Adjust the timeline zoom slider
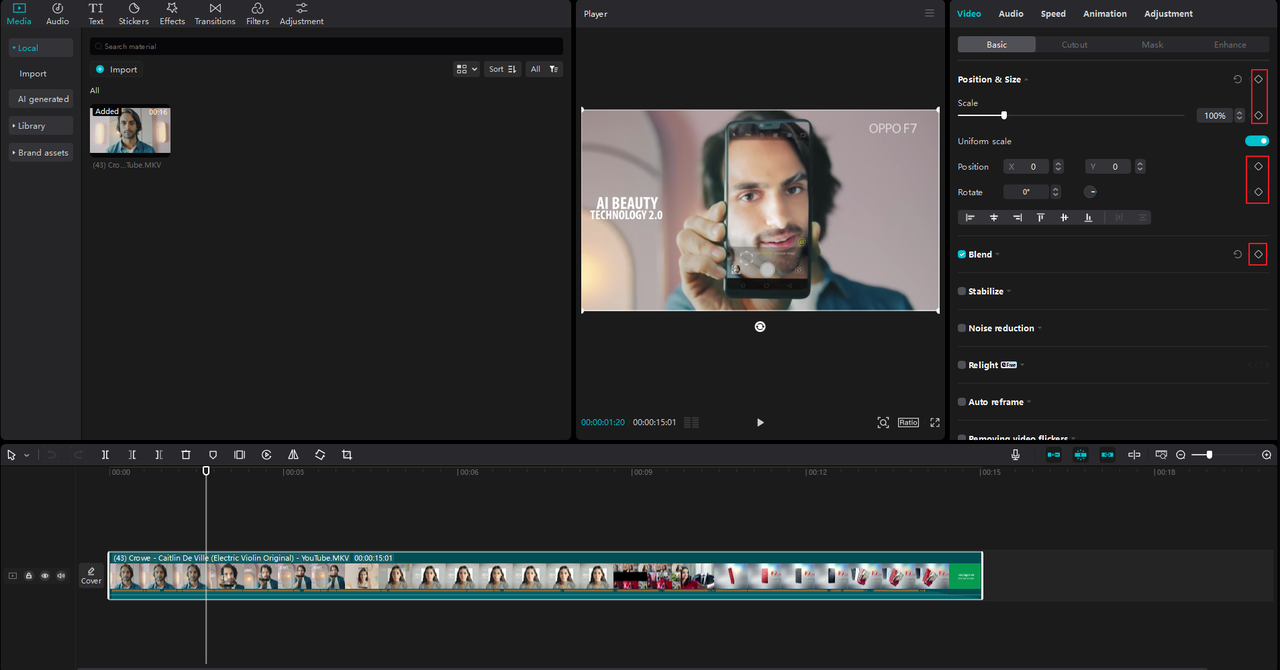This screenshot has width=1280, height=670. click(x=1209, y=455)
